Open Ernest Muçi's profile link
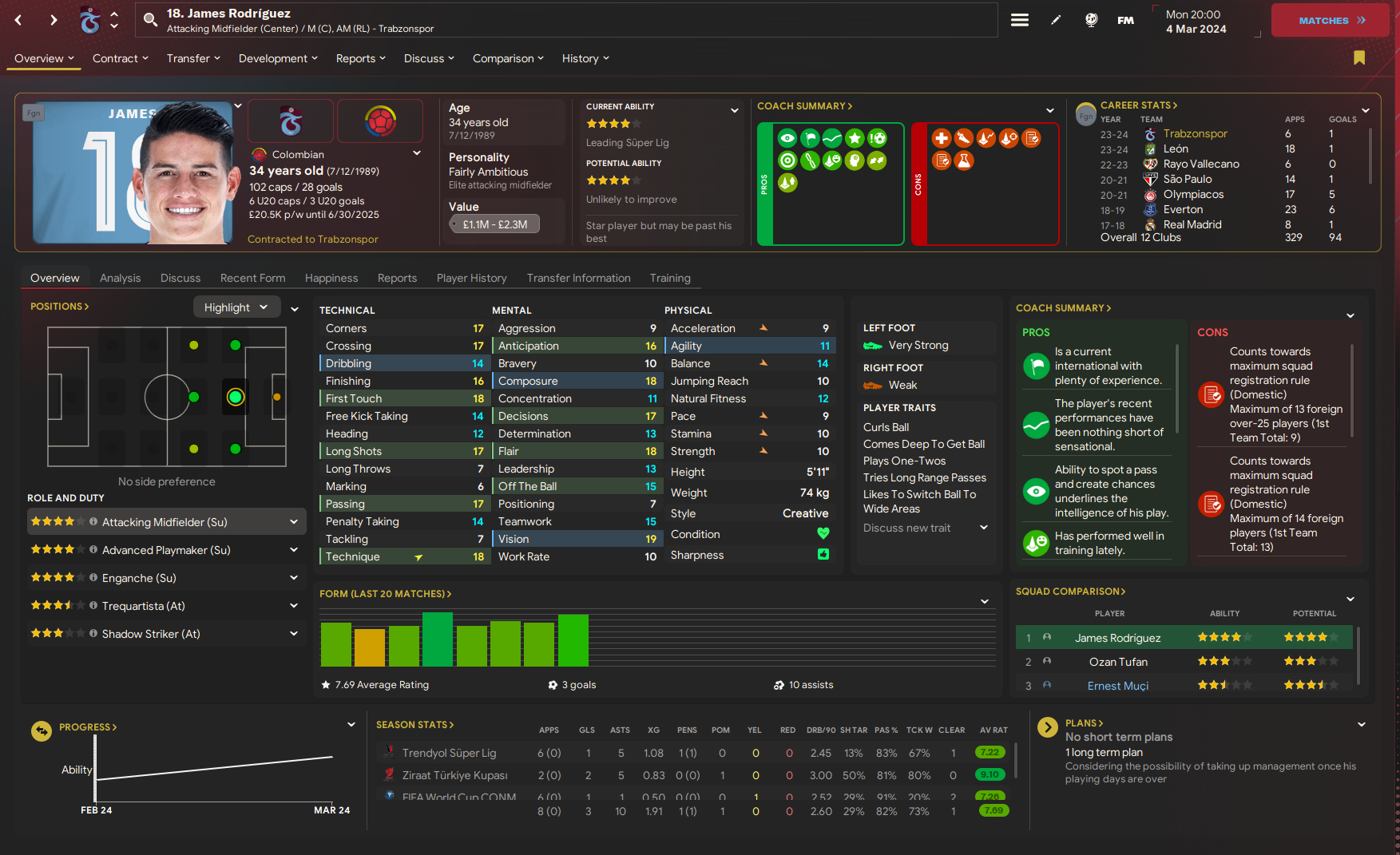 tap(1117, 686)
